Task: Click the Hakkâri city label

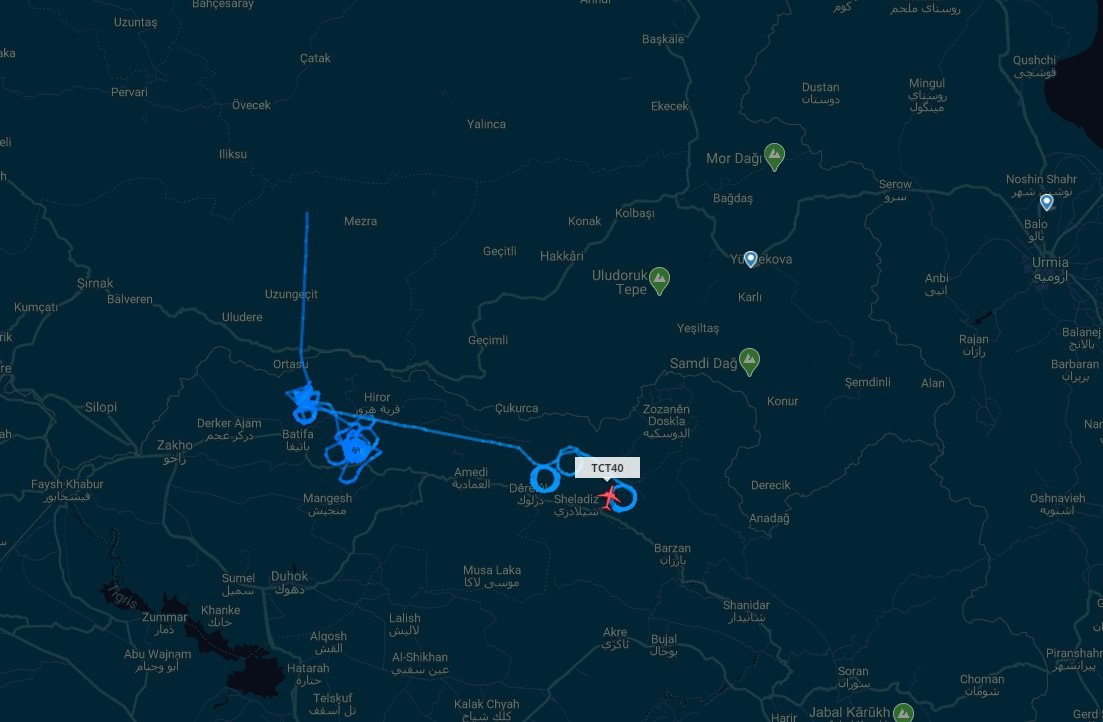Action: click(x=561, y=256)
